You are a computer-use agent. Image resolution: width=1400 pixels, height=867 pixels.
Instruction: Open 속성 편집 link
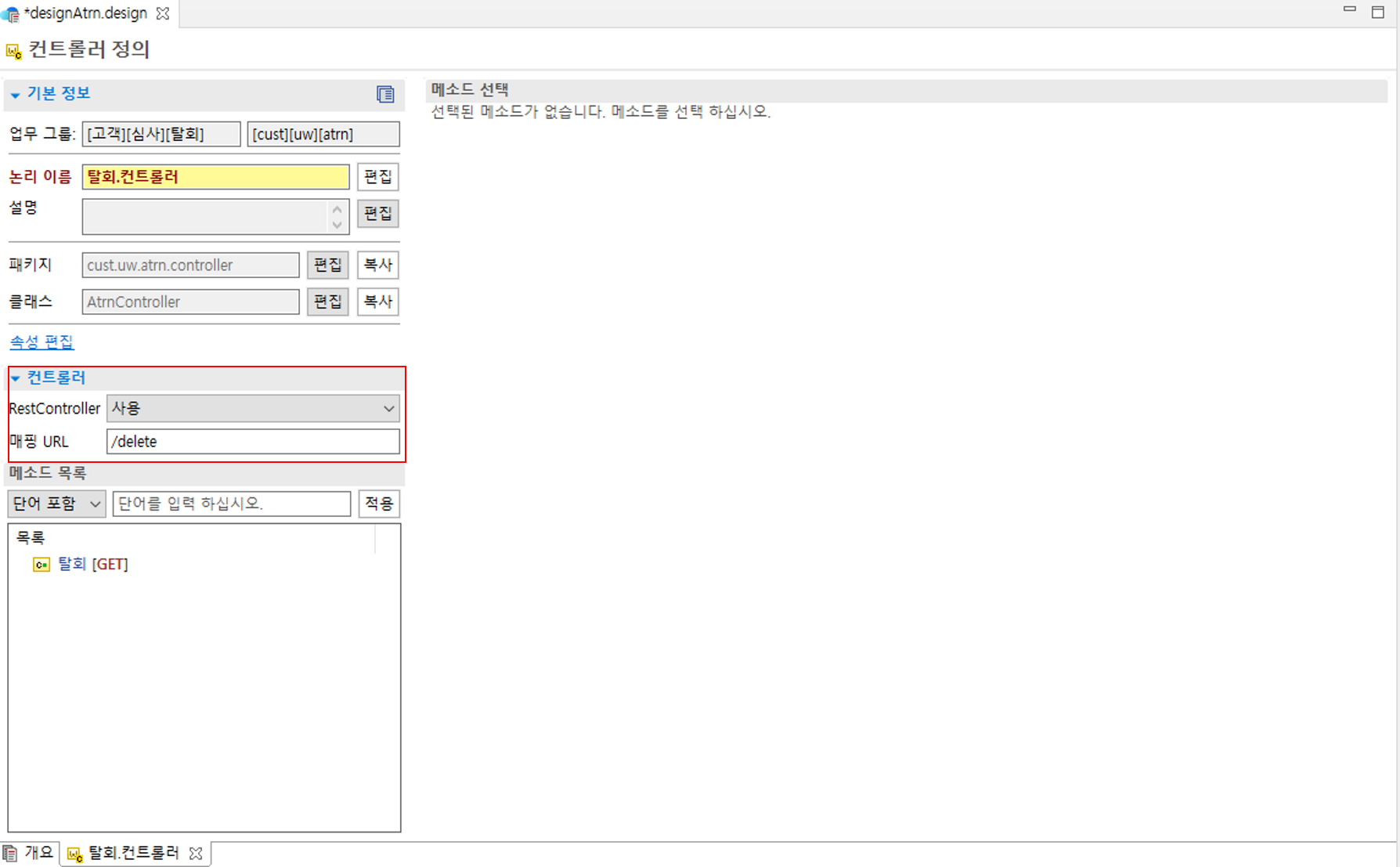pos(41,342)
